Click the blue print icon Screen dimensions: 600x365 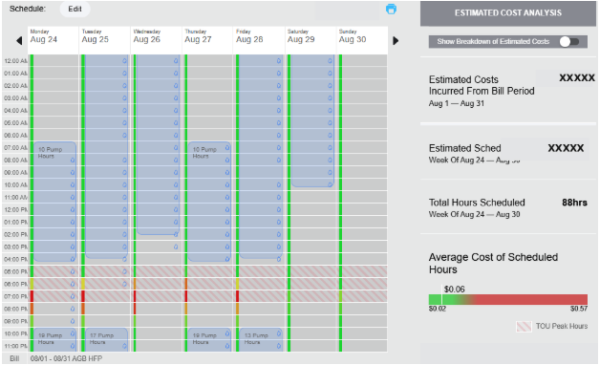point(391,9)
